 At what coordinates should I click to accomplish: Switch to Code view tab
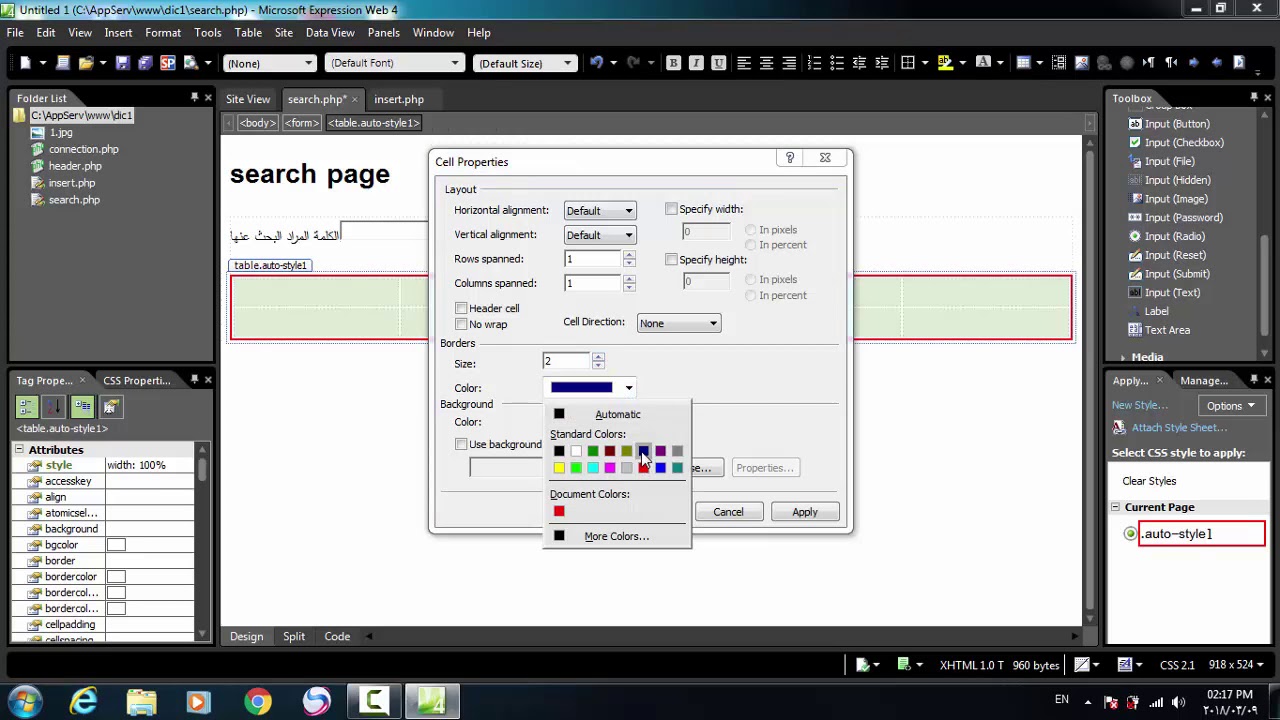point(337,636)
